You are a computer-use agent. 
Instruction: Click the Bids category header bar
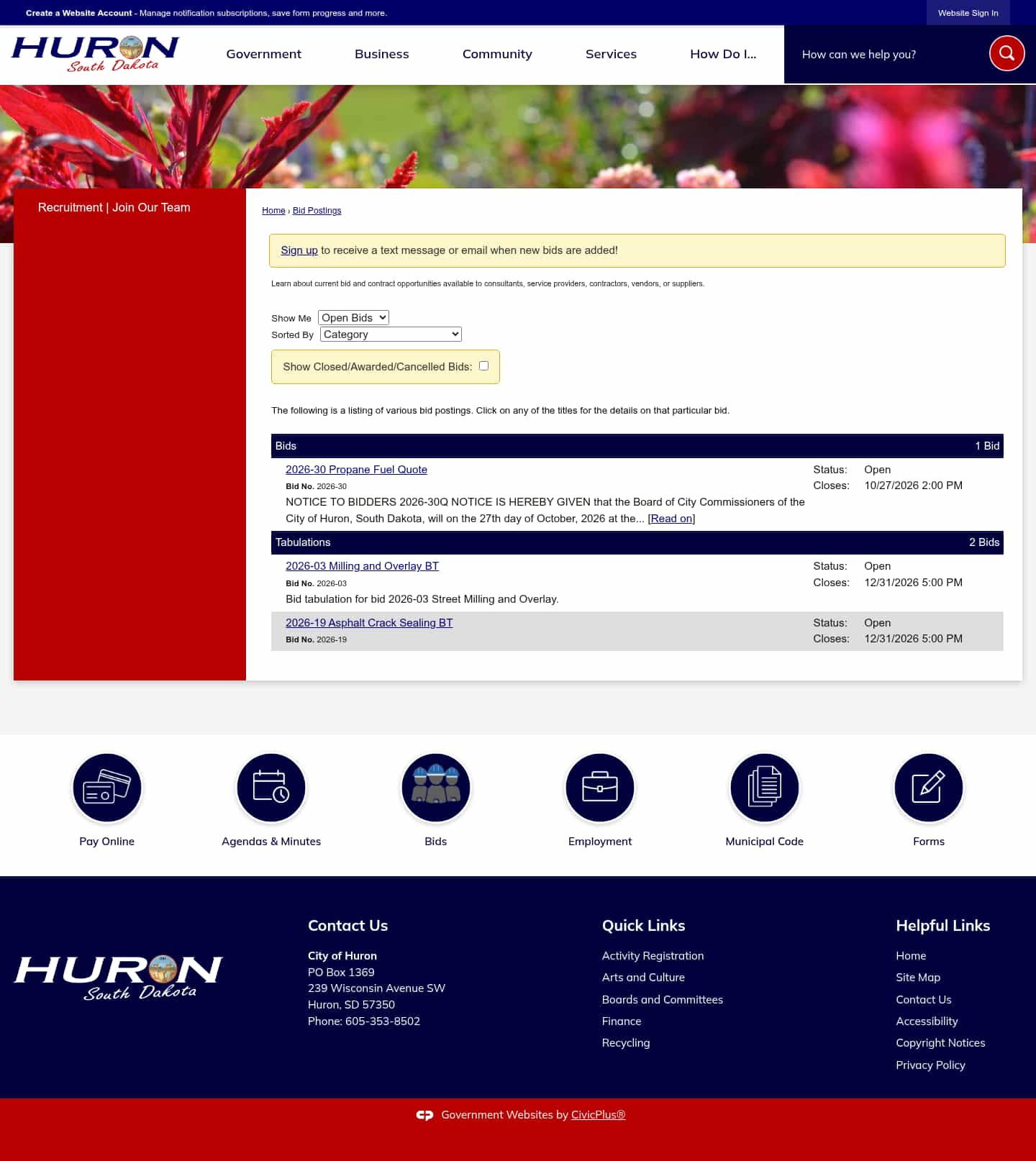637,446
